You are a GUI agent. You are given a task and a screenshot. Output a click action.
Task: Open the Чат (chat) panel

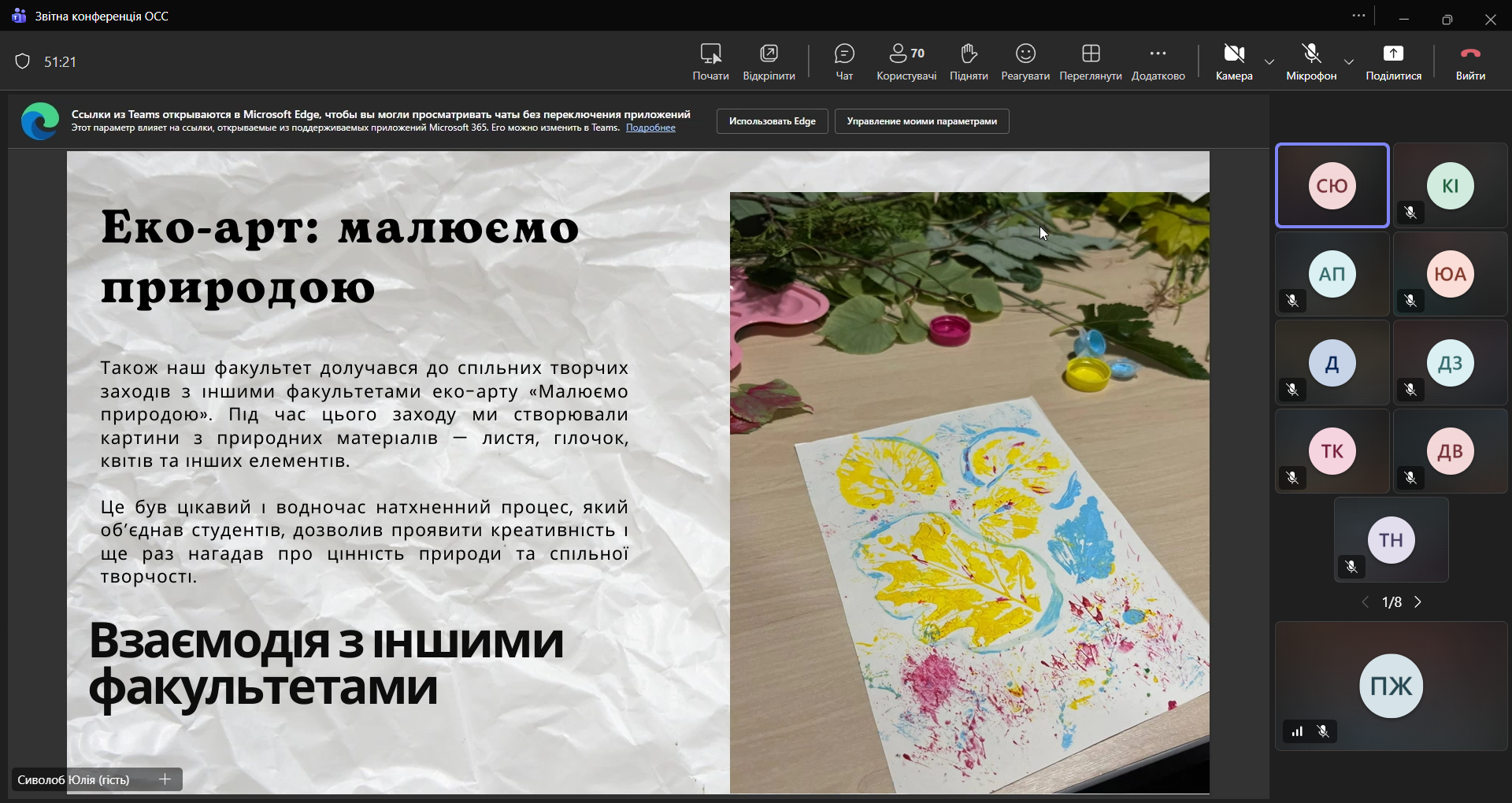click(x=844, y=62)
